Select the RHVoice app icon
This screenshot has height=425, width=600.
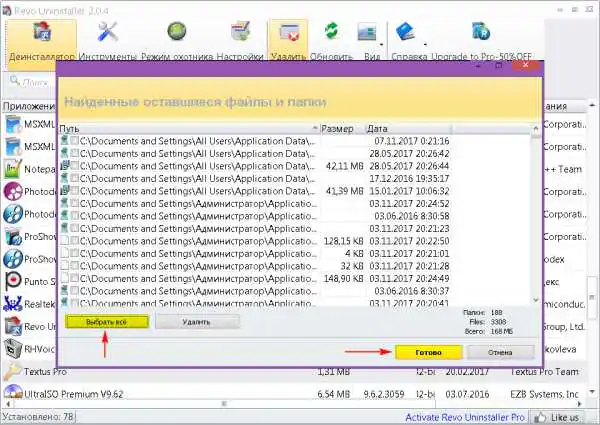[13, 349]
